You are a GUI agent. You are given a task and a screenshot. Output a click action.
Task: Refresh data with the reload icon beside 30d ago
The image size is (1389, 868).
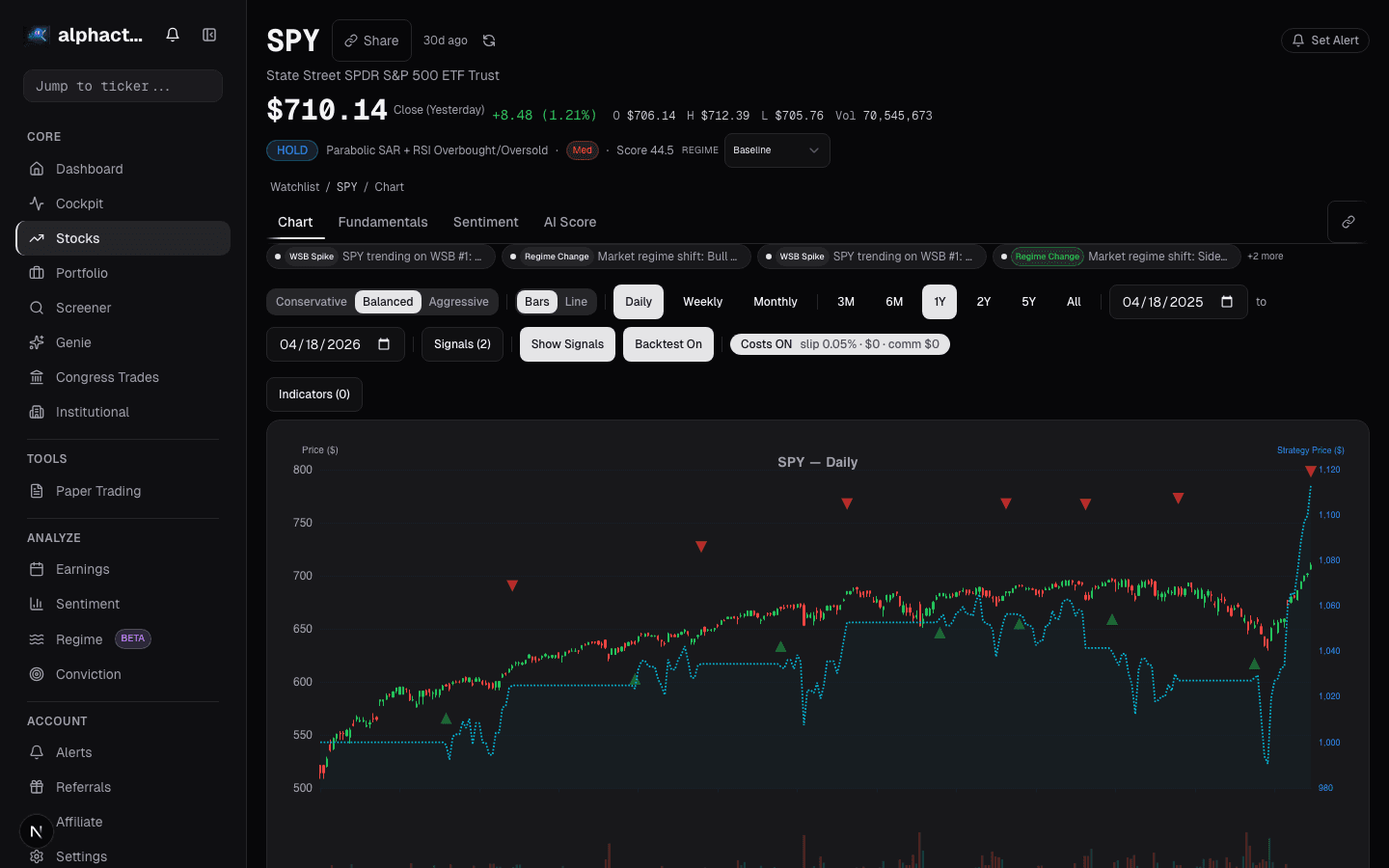(x=489, y=41)
